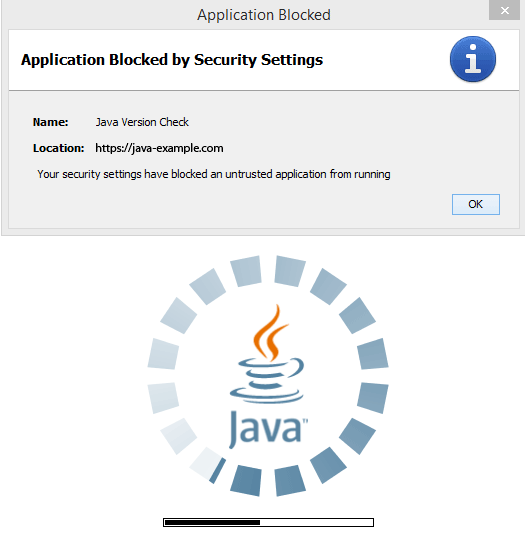Close the Application Blocked dialog
Screen dimensions: 525x555
[504, 10]
